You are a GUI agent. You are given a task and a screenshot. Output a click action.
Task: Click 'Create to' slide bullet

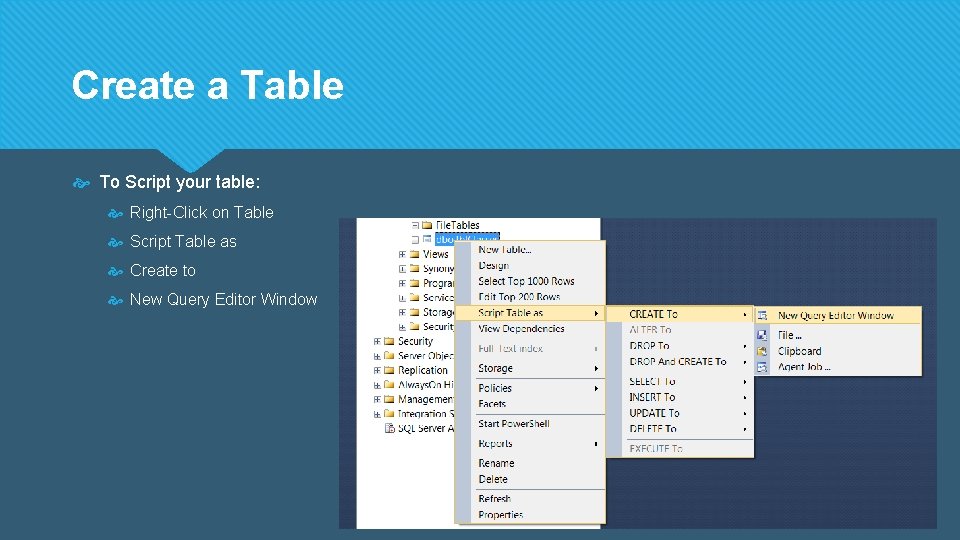162,271
